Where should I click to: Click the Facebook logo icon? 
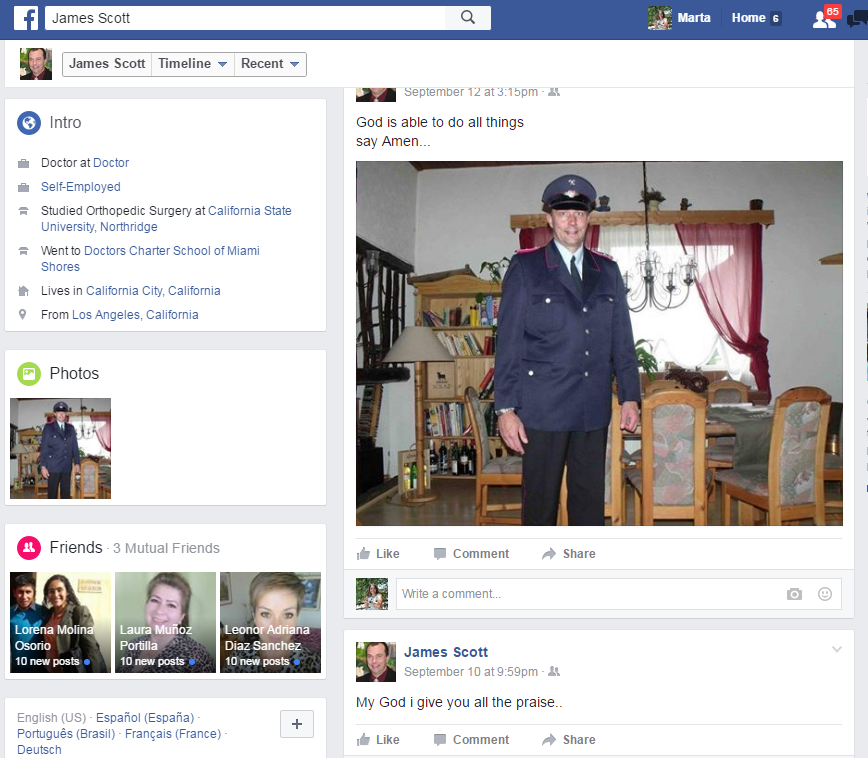[x=27, y=17]
